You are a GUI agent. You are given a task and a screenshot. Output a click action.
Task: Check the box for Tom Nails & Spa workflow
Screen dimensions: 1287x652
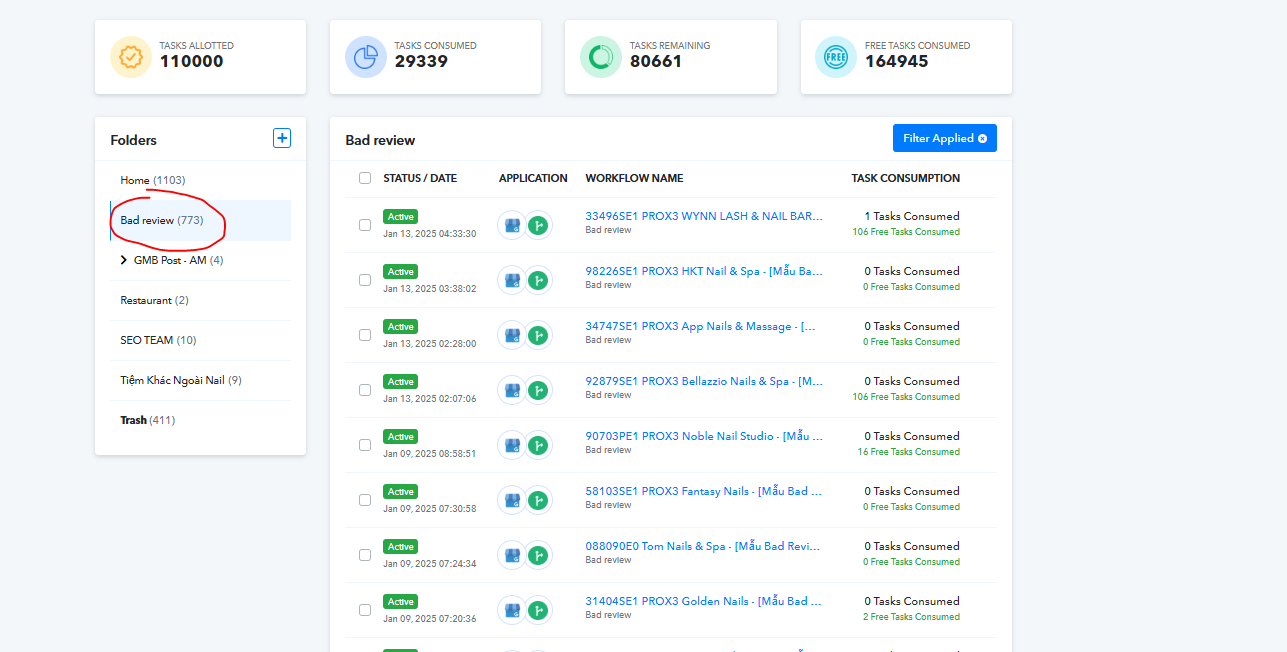(x=365, y=555)
